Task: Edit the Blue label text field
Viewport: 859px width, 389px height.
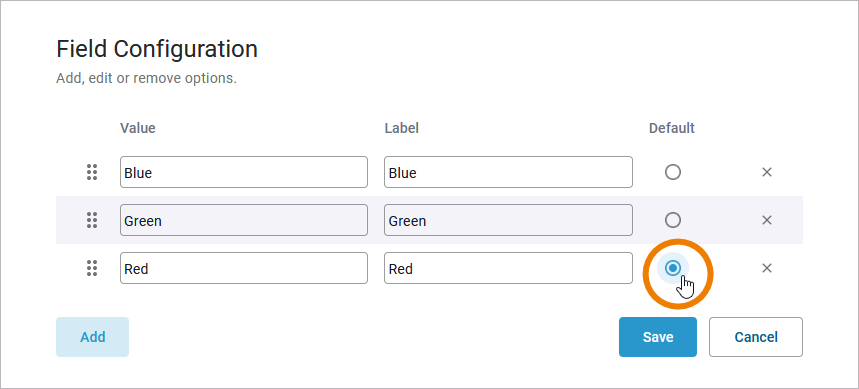Action: click(x=508, y=172)
